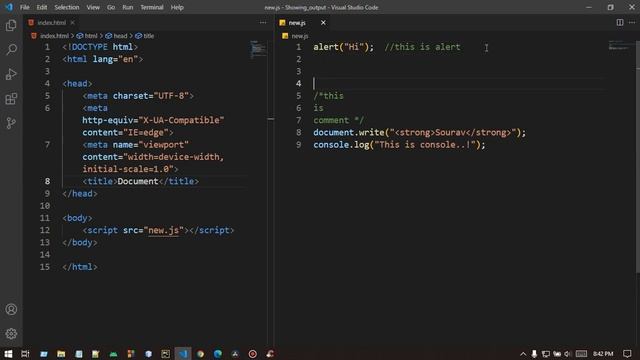The image size is (640, 360).
Task: Open the Extensions view
Action: (x=11, y=99)
